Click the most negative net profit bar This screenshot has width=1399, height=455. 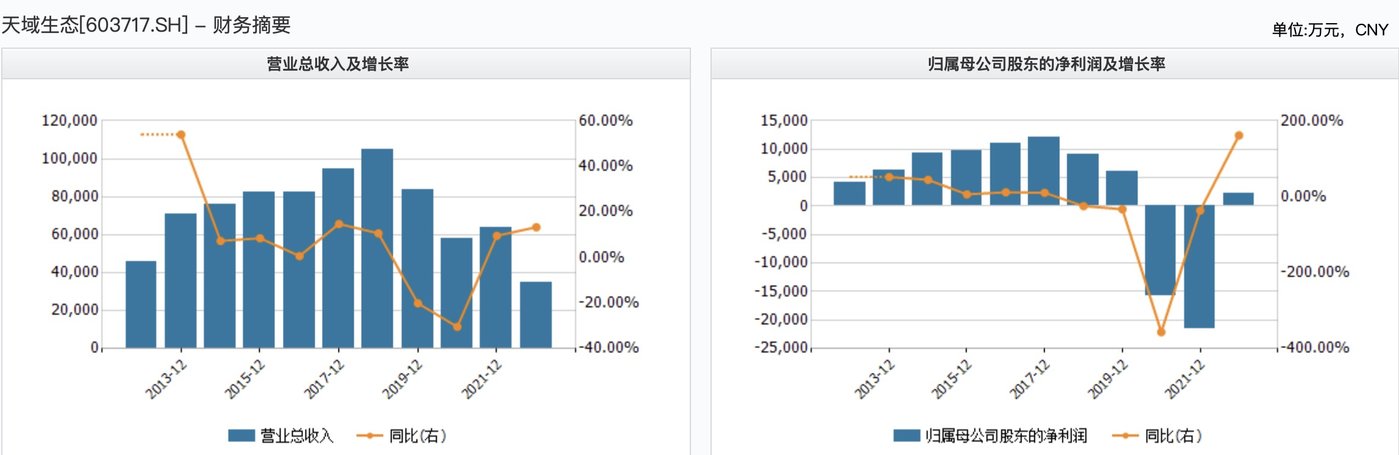[x=1199, y=267]
